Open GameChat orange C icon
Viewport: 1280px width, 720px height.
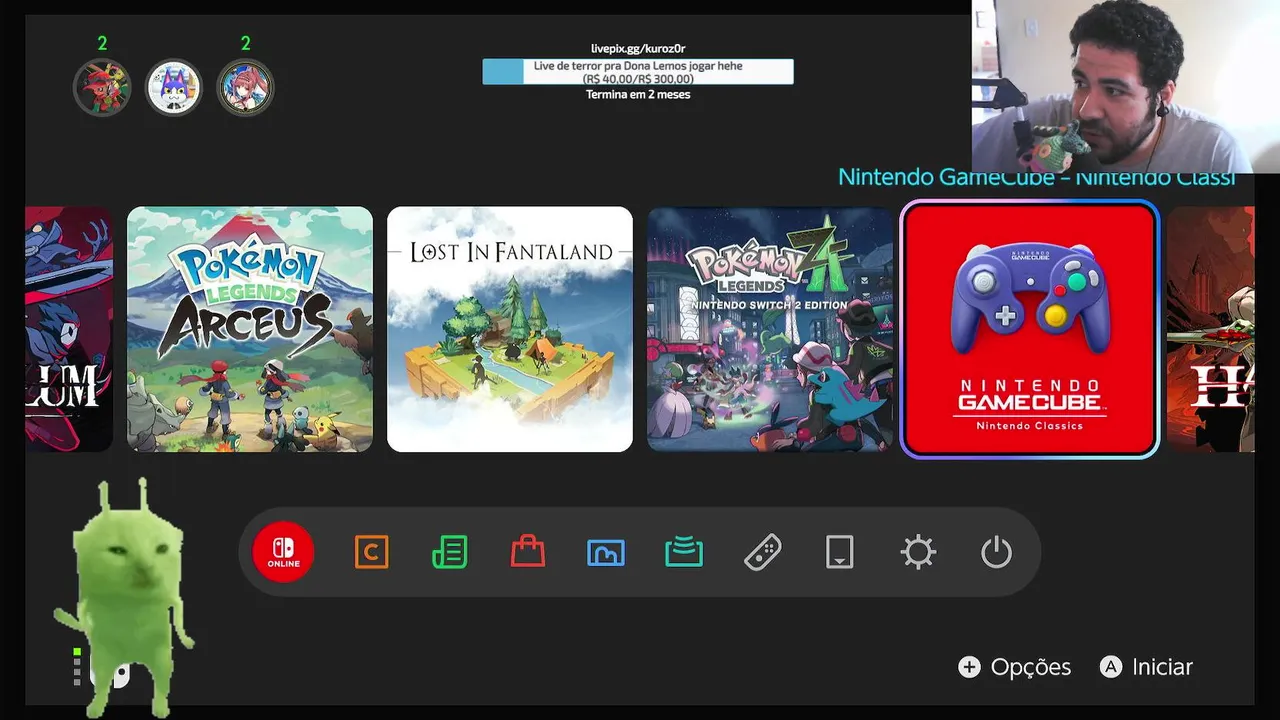point(371,552)
